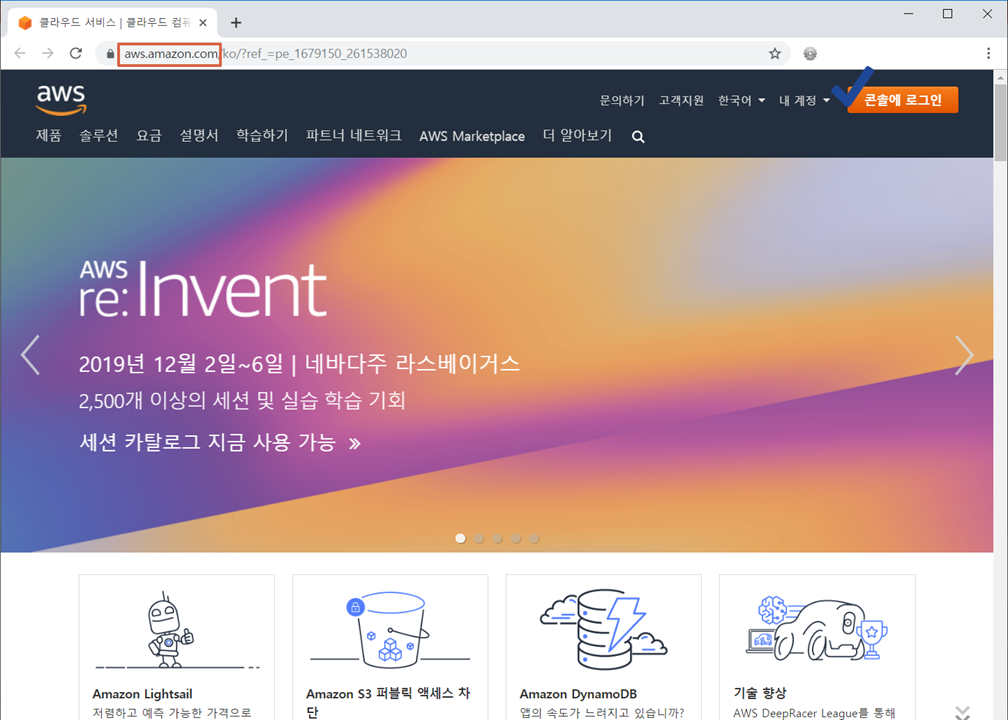This screenshot has width=1008, height=720.
Task: Click the S3 bucket illustration
Action: coord(390,630)
